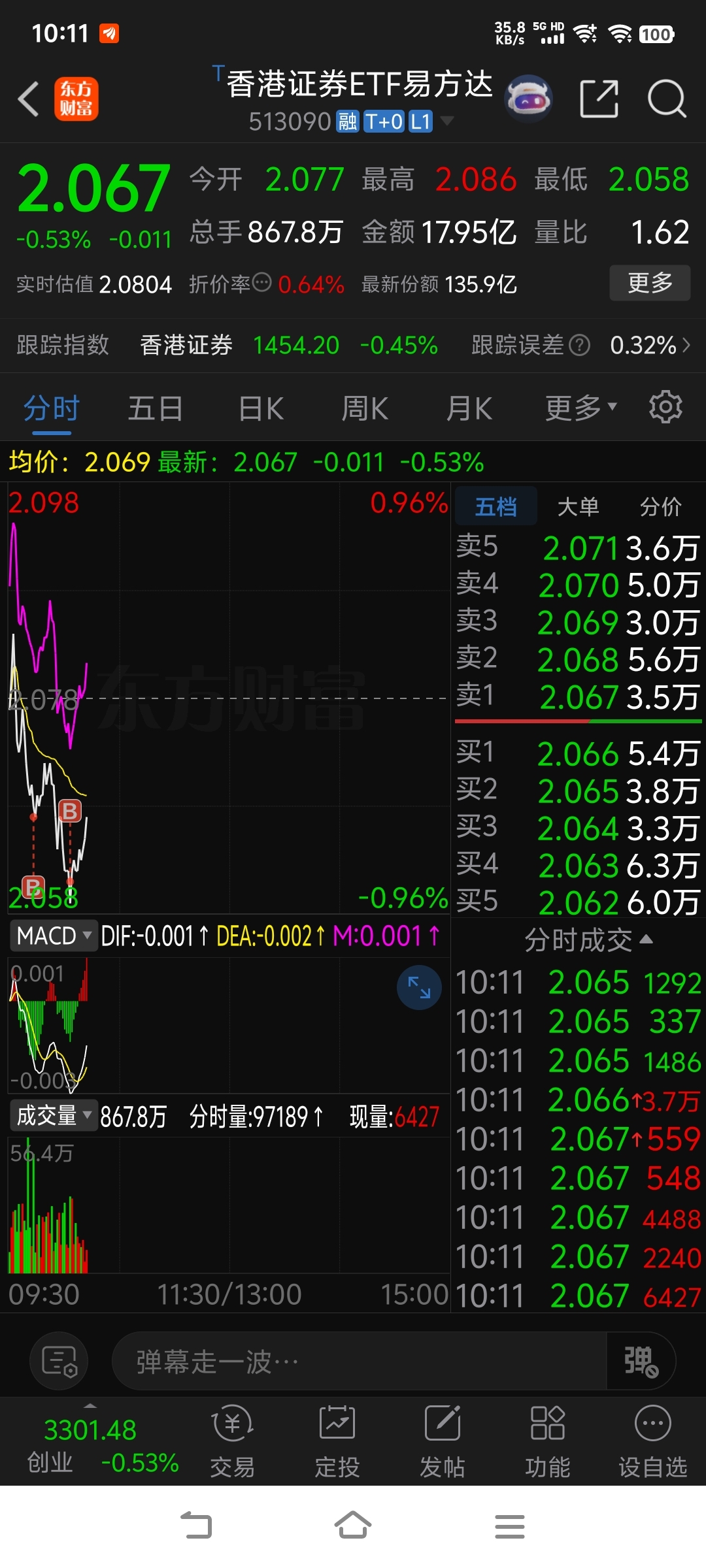The height and width of the screenshot is (1568, 706).
Task: Open the comment list icon beside danmaku
Action: pos(59,1362)
